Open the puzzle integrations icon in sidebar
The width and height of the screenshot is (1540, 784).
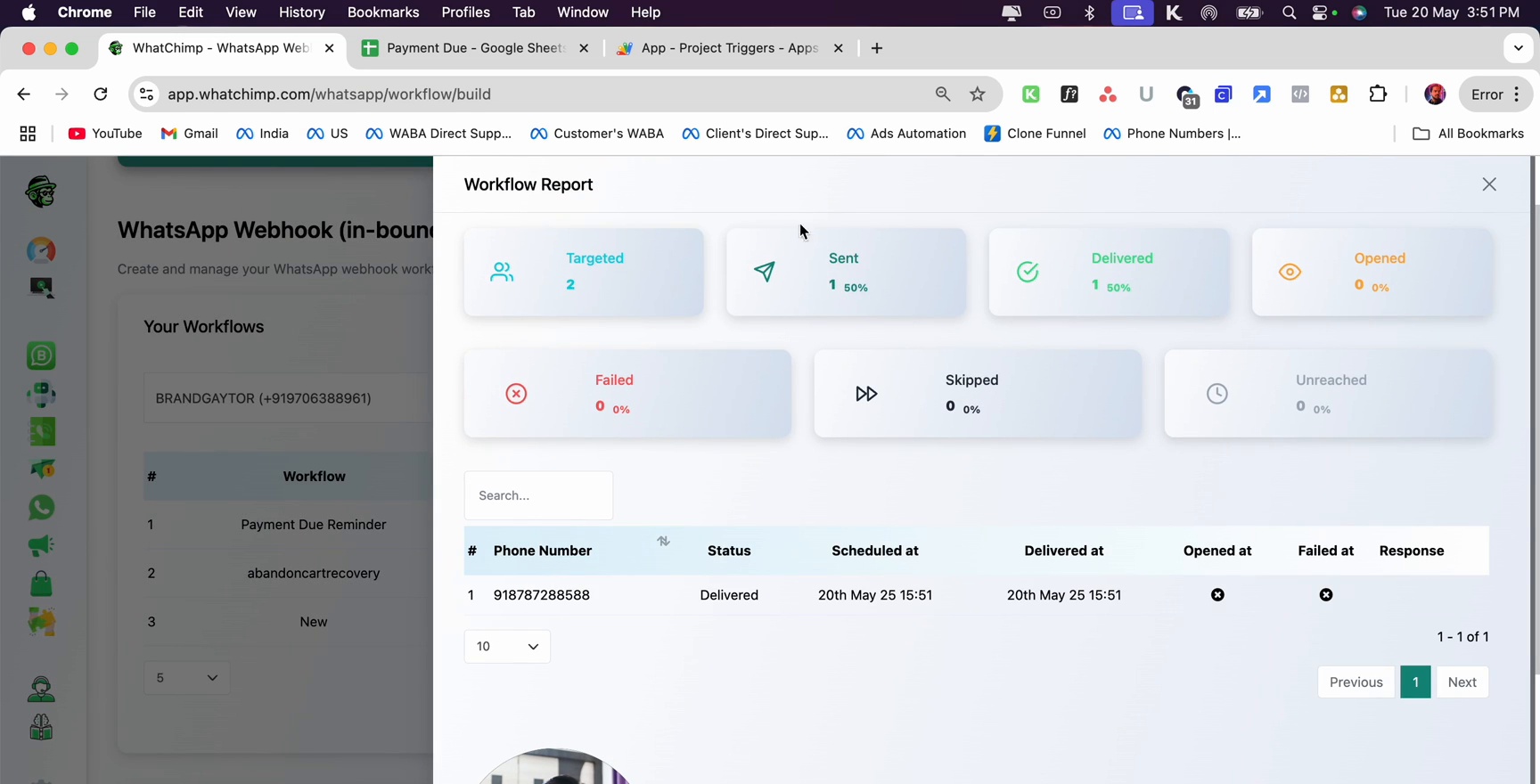tap(41, 622)
